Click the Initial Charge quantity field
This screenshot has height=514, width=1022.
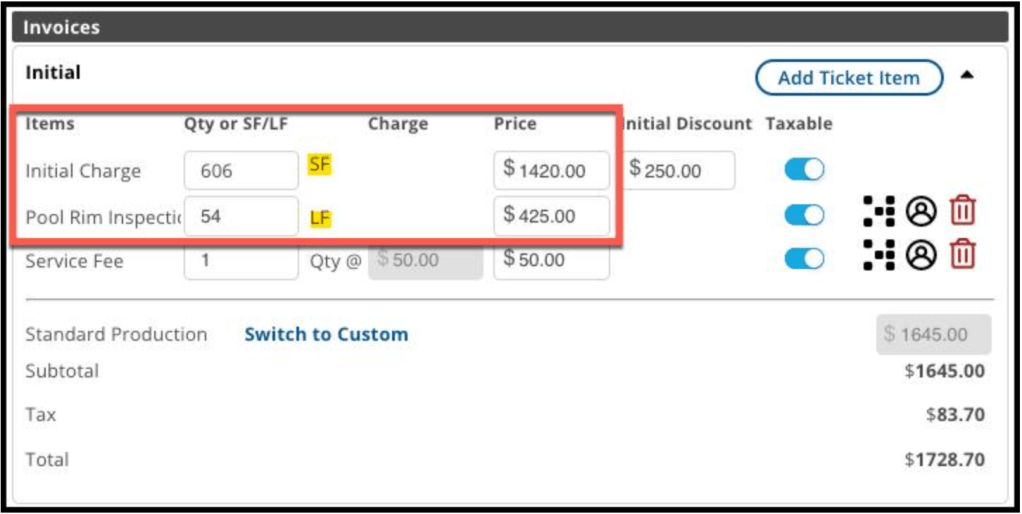click(241, 171)
